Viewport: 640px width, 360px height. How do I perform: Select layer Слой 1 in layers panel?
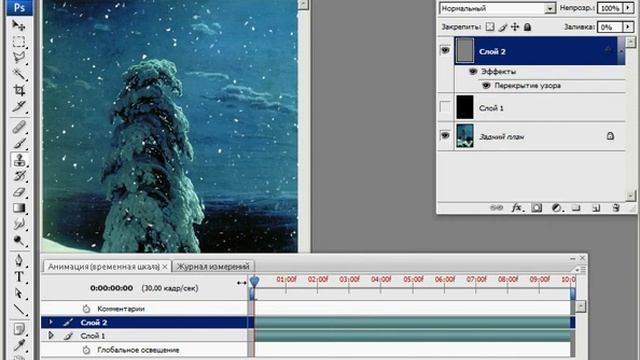point(540,107)
